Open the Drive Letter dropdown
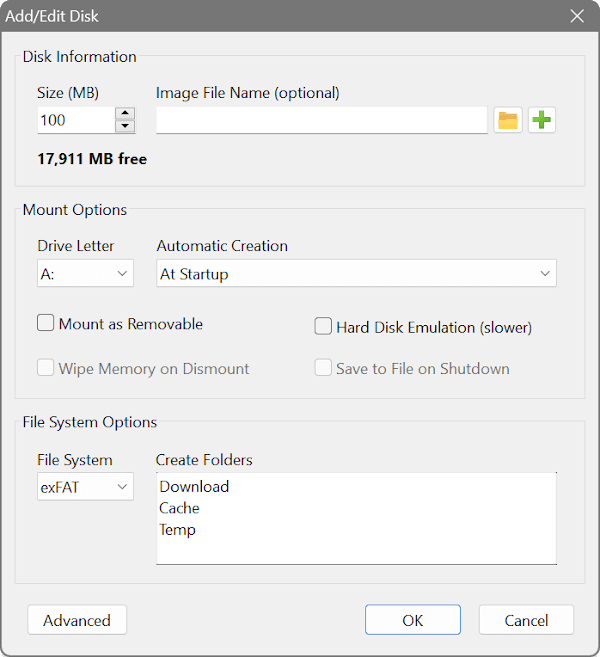 tap(85, 274)
